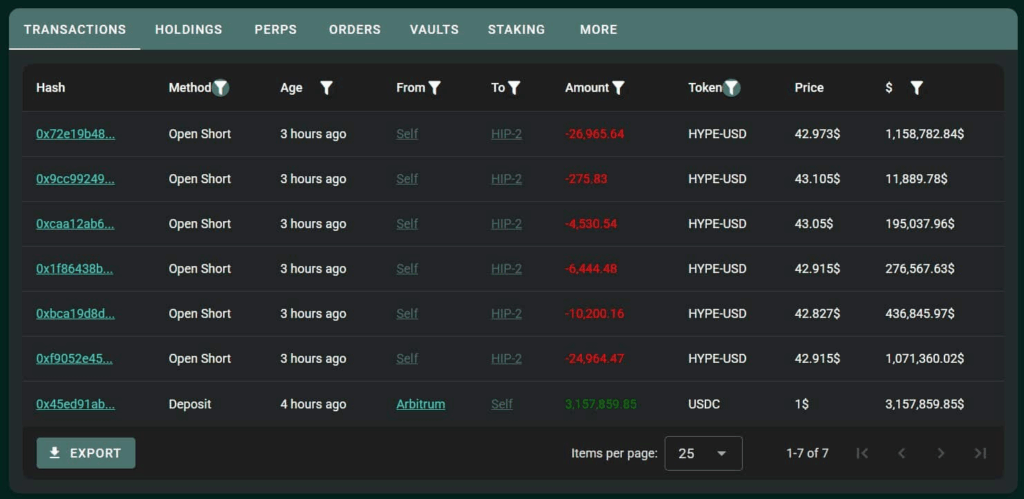Expand the Items per page dropdown
This screenshot has height=499, width=1024.
pos(703,453)
